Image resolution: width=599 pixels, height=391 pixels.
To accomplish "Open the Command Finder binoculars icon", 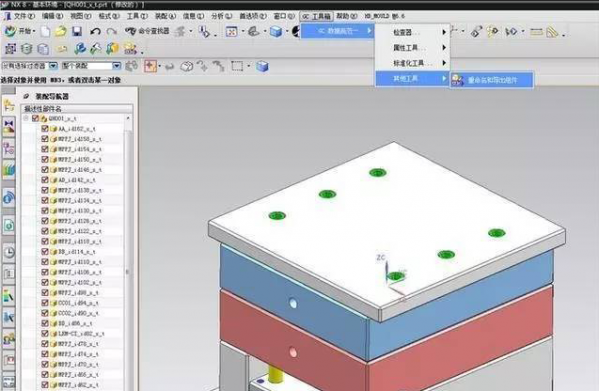I will [x=131, y=31].
